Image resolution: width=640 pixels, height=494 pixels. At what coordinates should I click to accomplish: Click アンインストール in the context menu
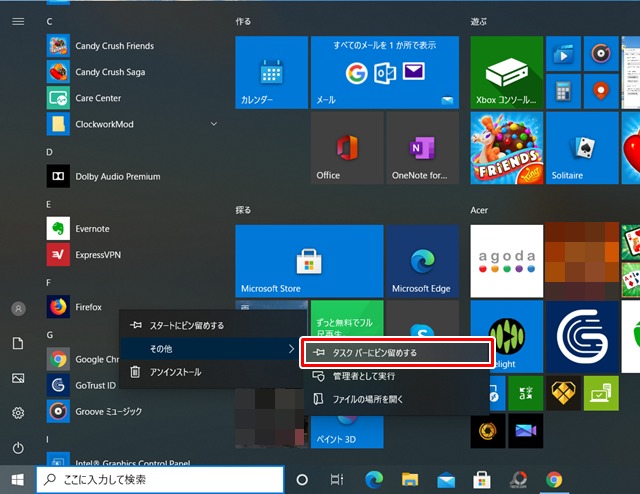point(174,372)
